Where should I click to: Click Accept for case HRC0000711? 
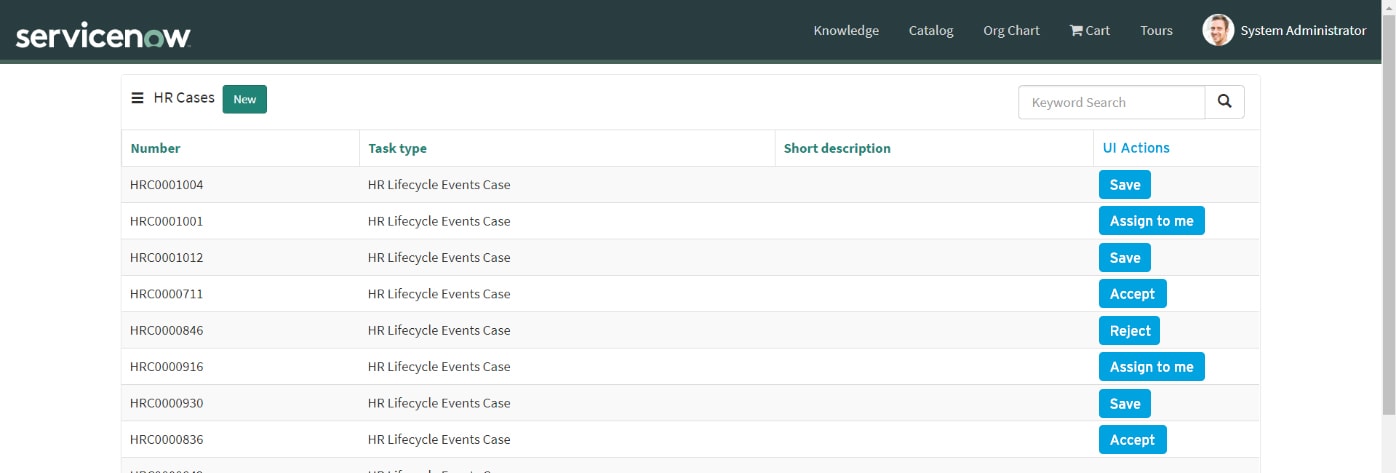pos(1133,294)
